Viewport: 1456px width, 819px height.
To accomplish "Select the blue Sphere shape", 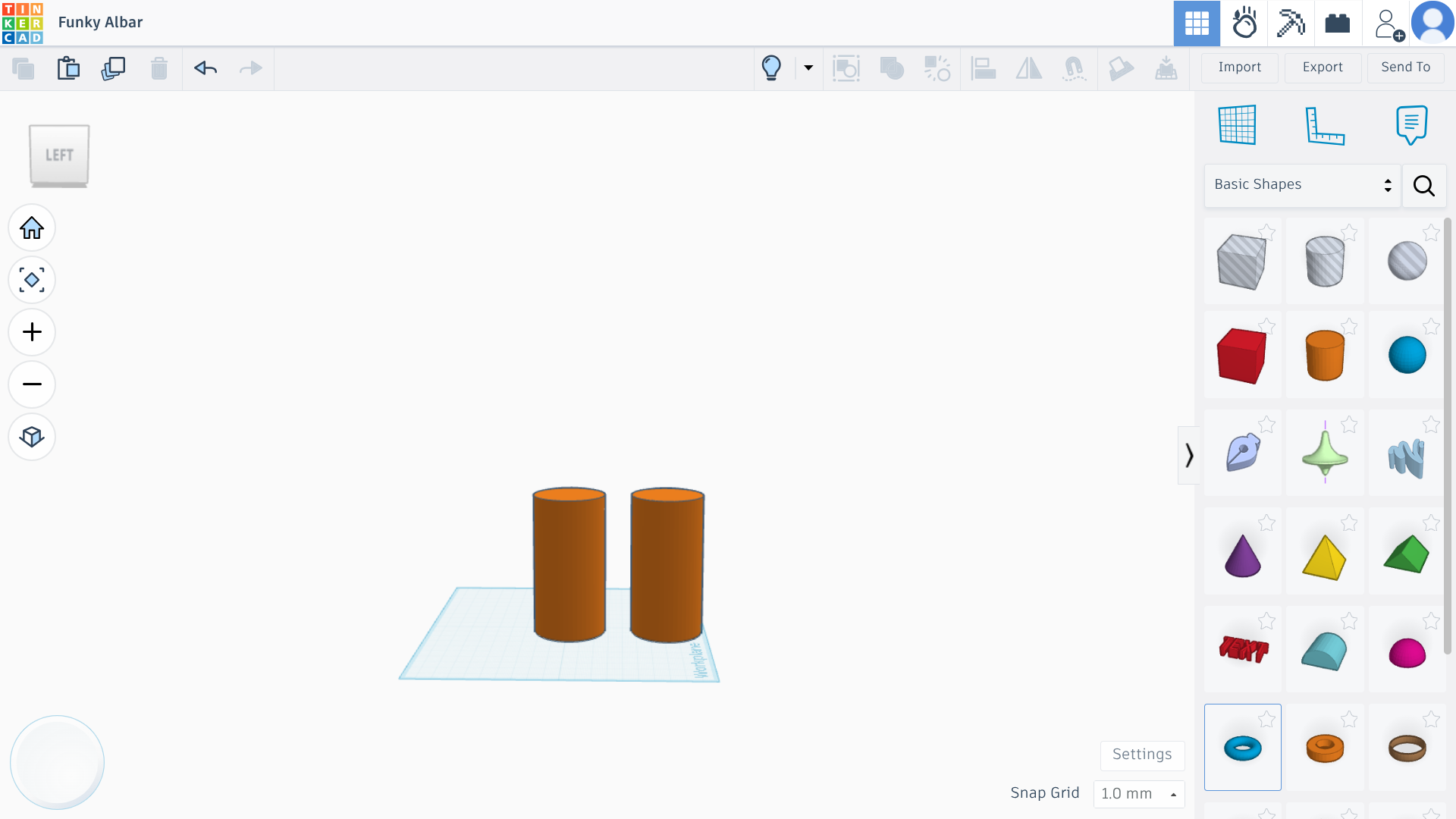I will pos(1407,356).
